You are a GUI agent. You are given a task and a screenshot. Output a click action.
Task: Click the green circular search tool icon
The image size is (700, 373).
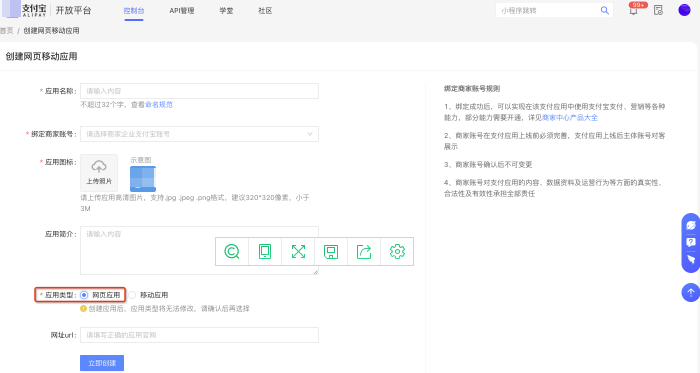[x=232, y=252]
